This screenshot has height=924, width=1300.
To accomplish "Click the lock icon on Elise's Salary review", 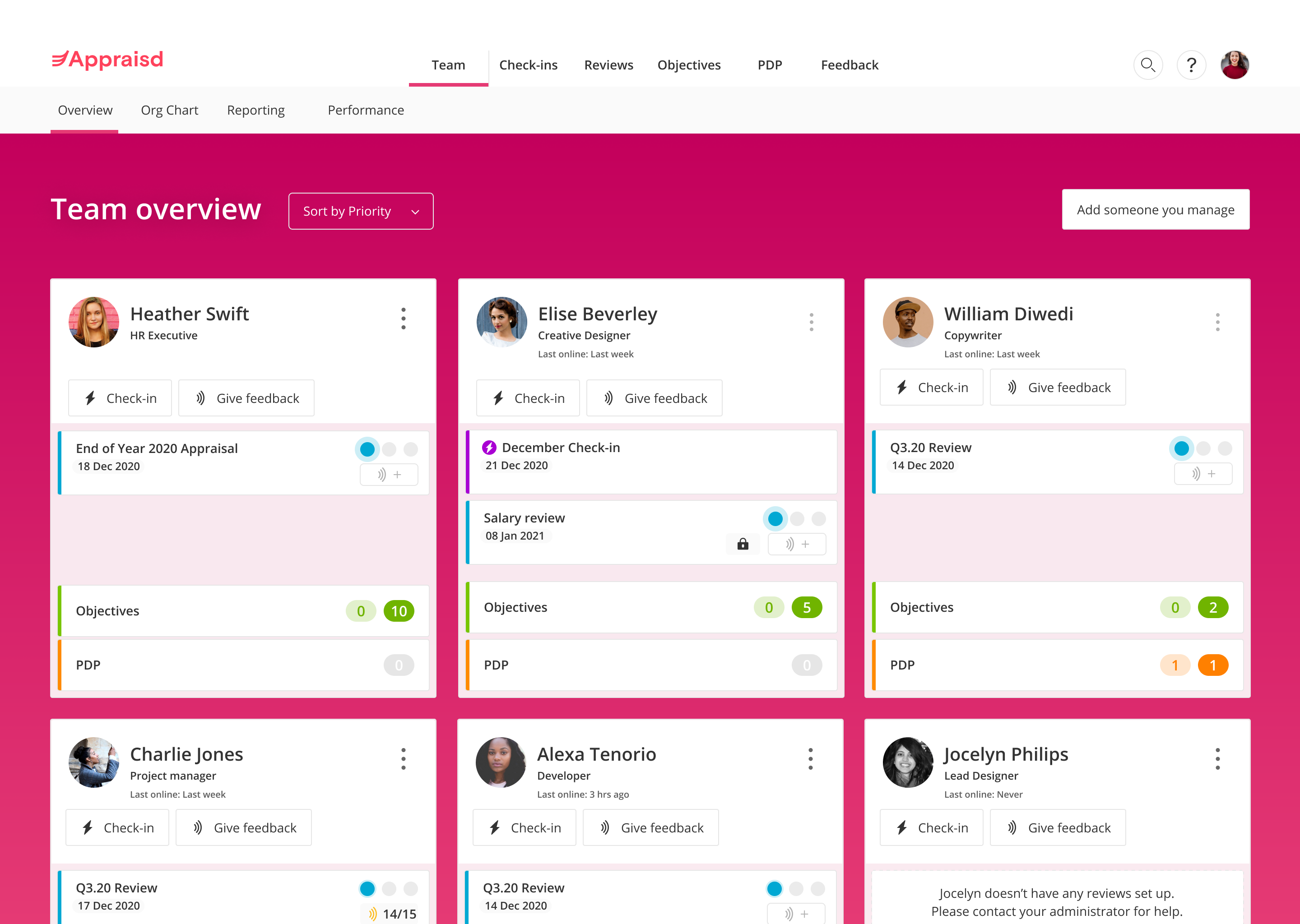I will tap(743, 544).
